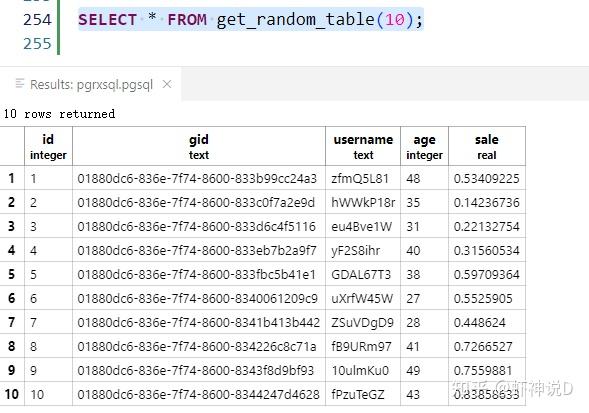Image resolution: width=589 pixels, height=413 pixels.
Task: Click the results list icon on the tab
Action: coord(20,83)
